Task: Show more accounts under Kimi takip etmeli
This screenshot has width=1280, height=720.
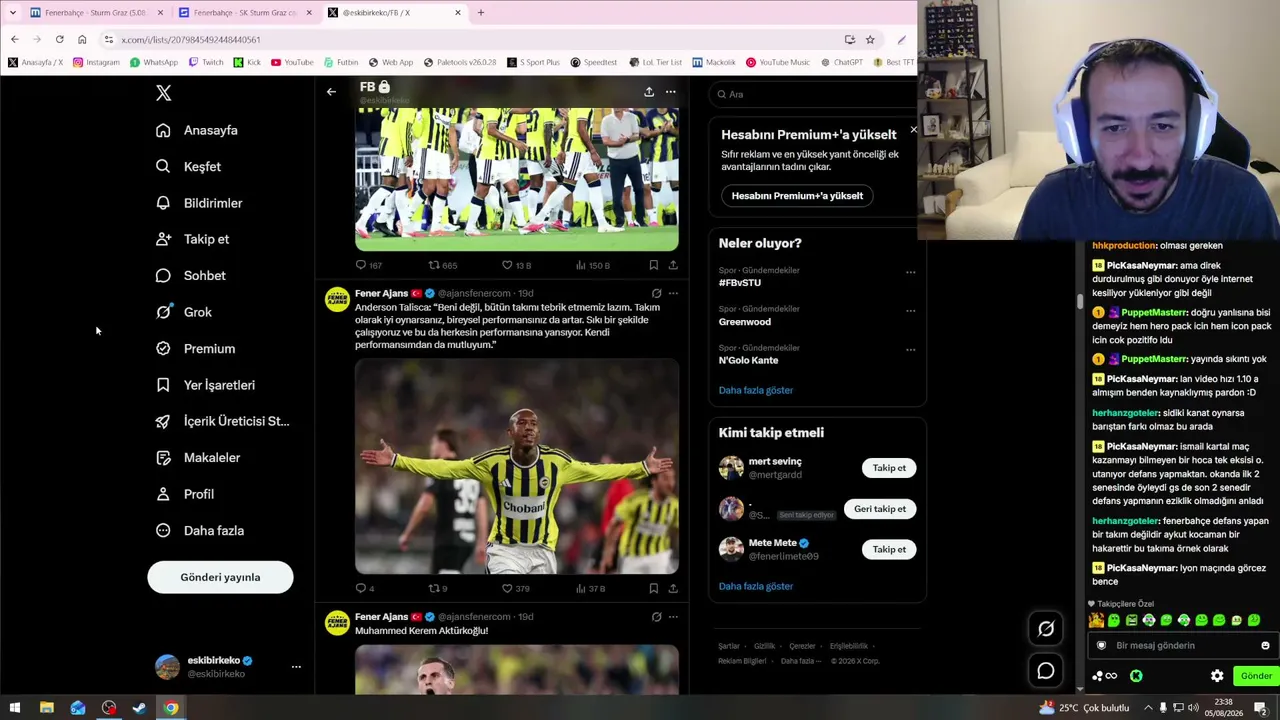Action: 756,586
